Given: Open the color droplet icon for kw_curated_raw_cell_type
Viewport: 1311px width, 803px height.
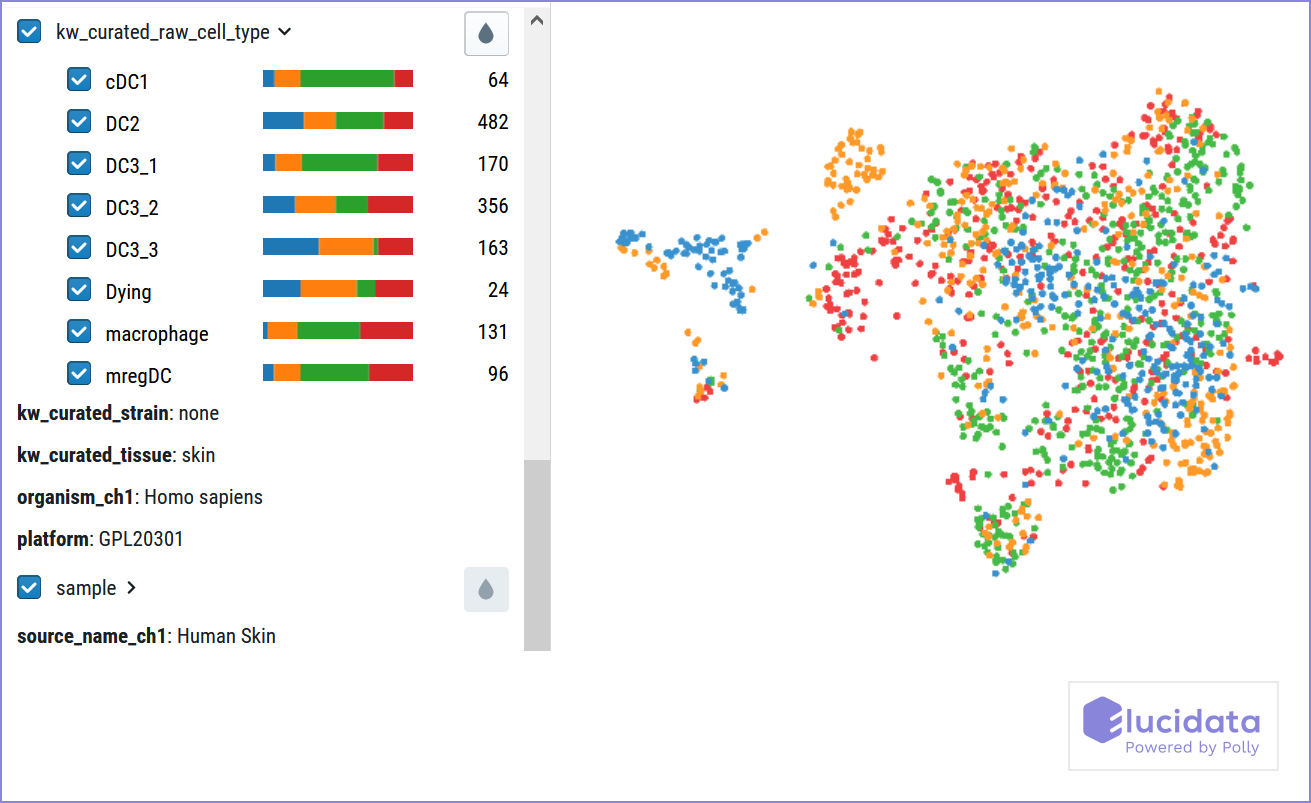Looking at the screenshot, I should [486, 33].
